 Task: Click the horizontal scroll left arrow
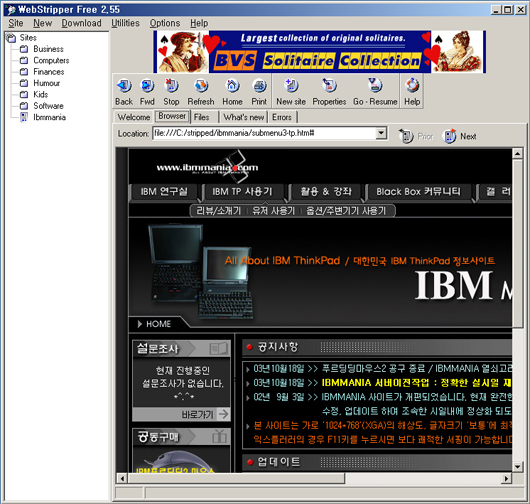pyautogui.click(x=122, y=478)
